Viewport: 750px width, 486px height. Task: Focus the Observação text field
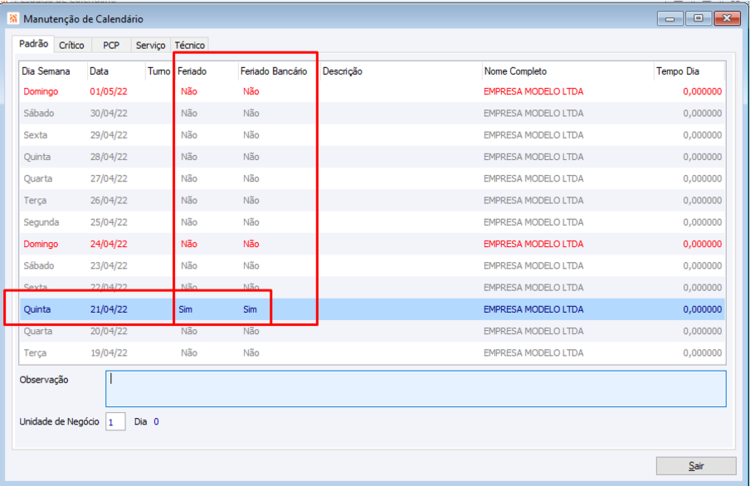(x=416, y=389)
